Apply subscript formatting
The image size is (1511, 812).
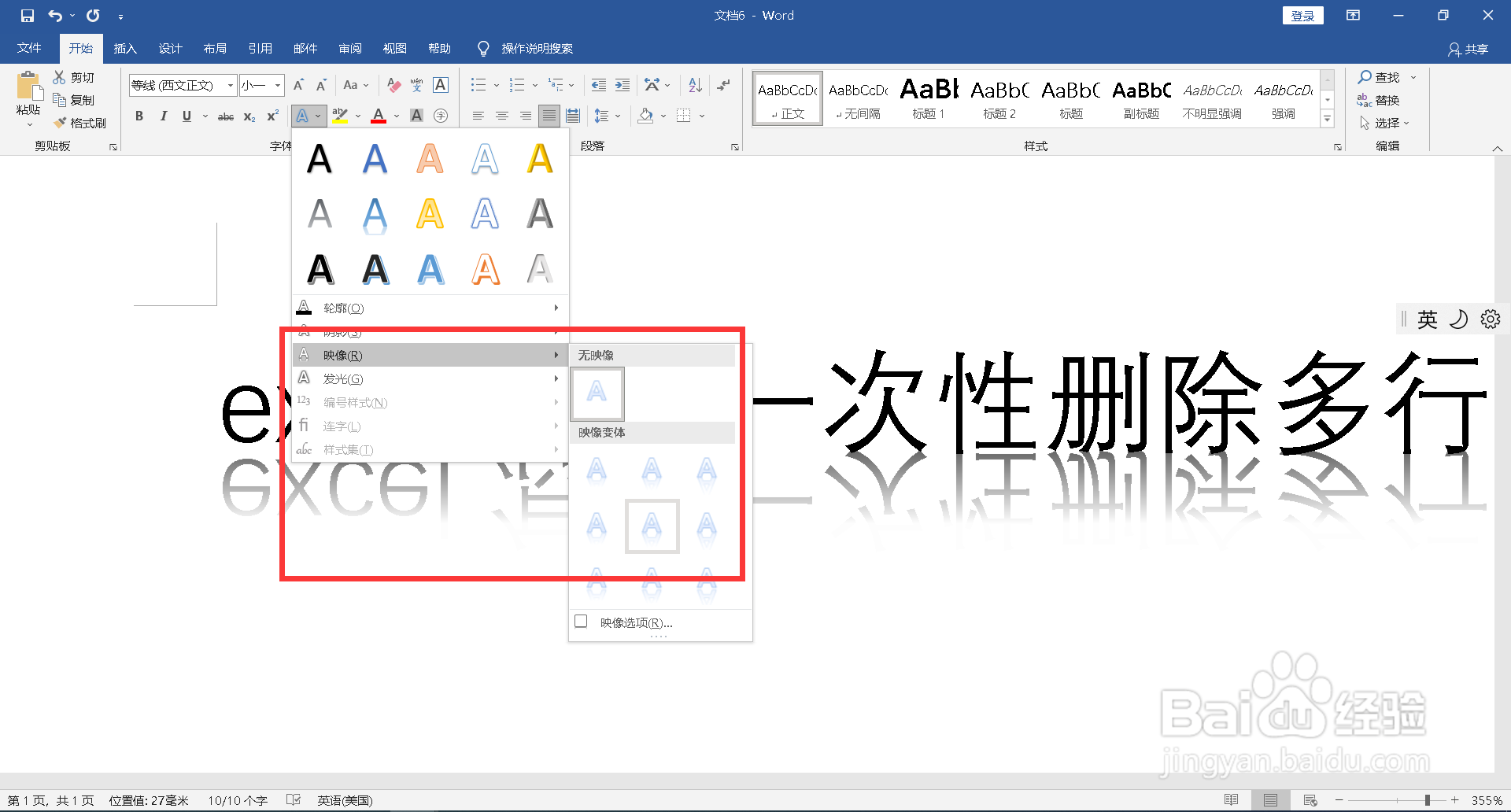point(249,116)
